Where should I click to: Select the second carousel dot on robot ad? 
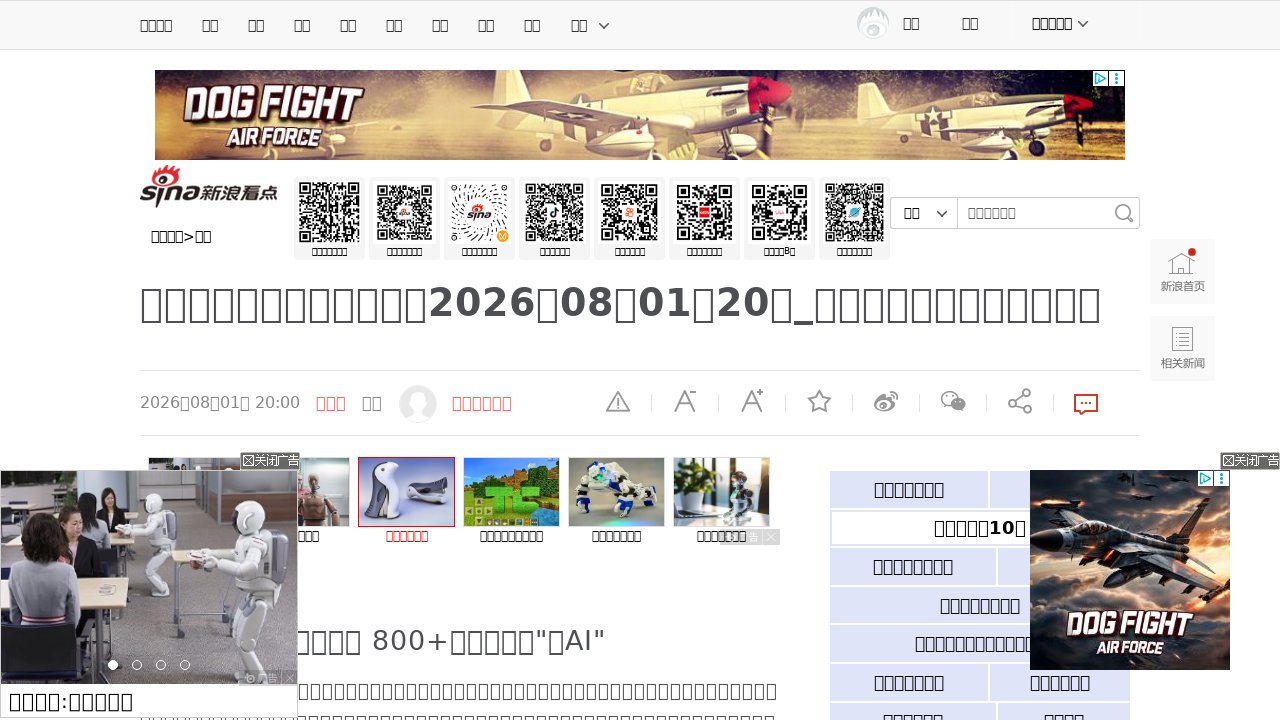(137, 665)
